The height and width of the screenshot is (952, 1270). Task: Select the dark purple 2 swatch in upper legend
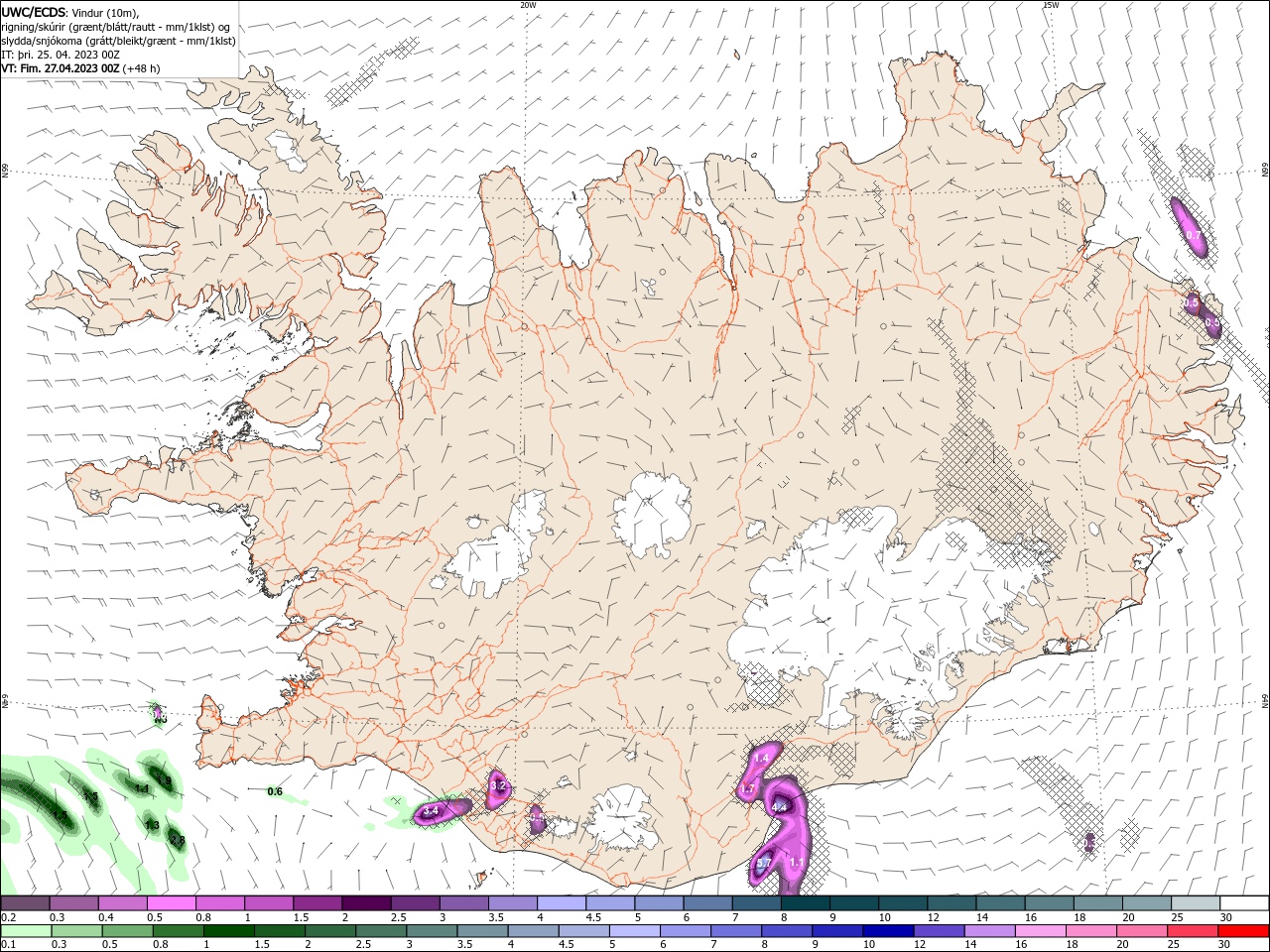pyautogui.click(x=365, y=903)
